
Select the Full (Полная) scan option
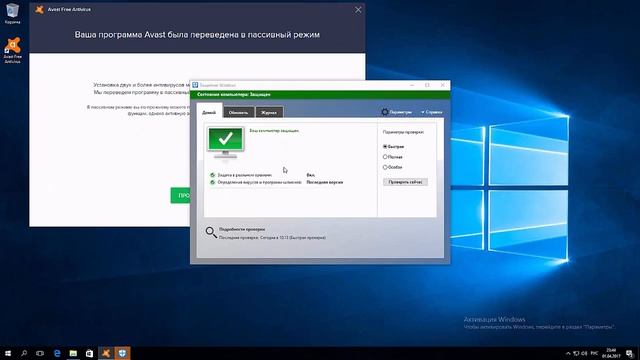pos(392,157)
